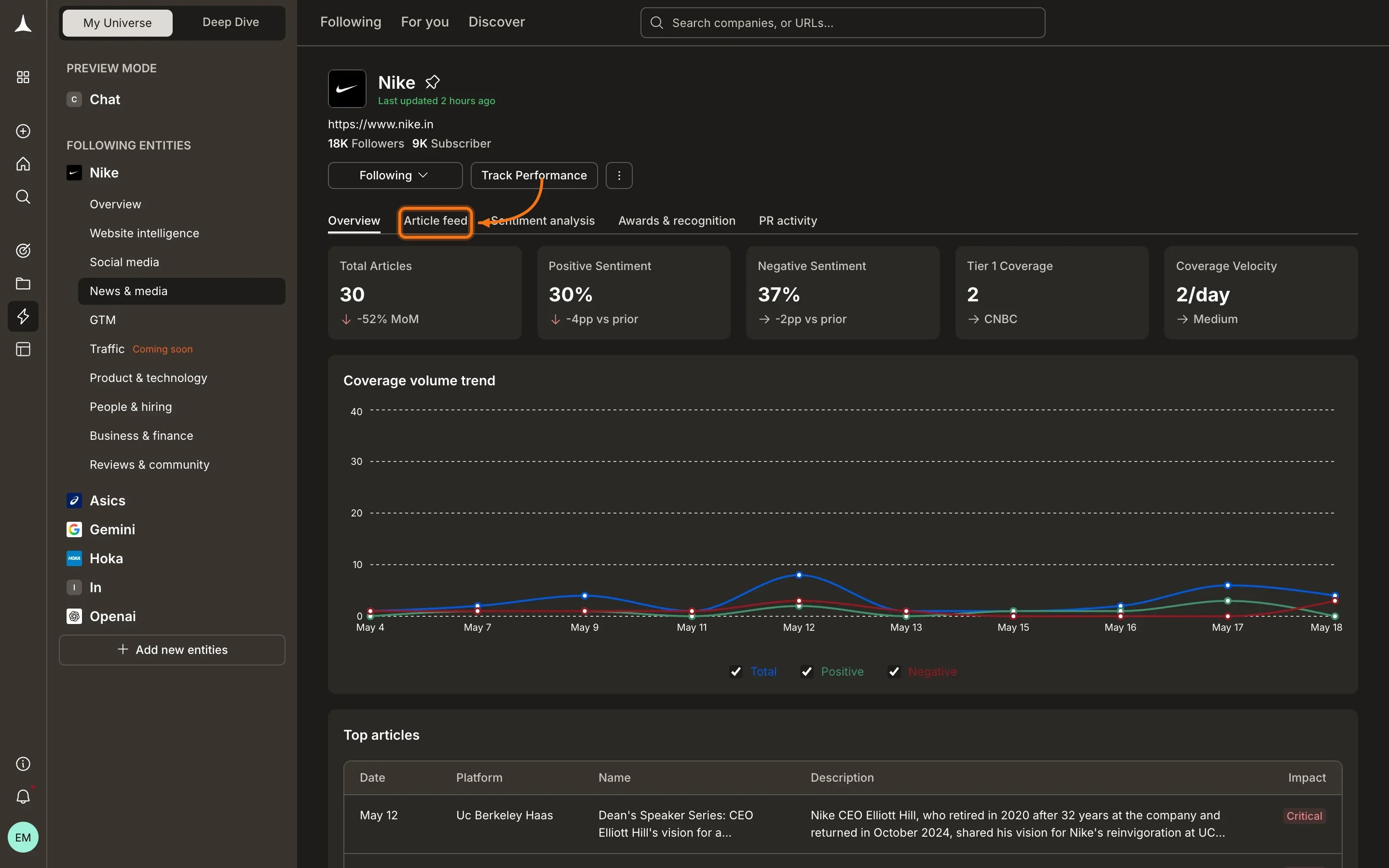
Task: Open the folder icon in the left rail
Action: pos(23,284)
